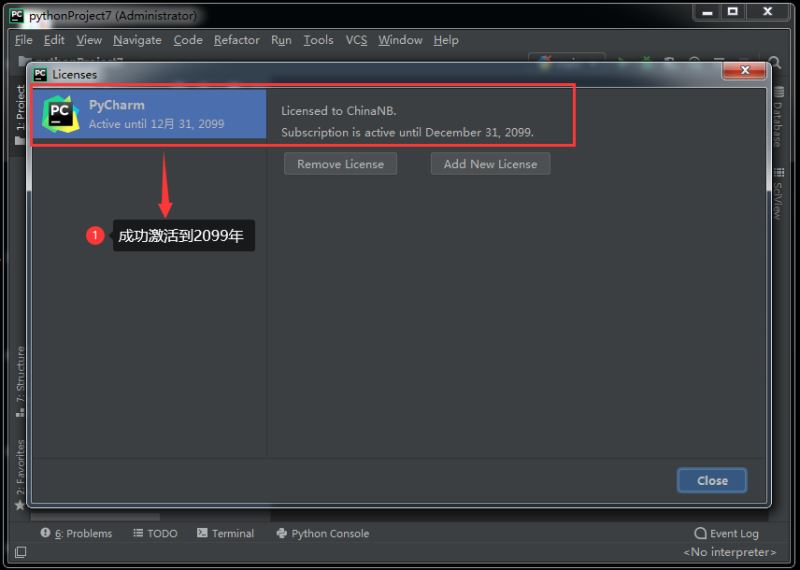Screen dimensions: 800x570
Task: Click the TODO list icon
Action: pos(138,533)
